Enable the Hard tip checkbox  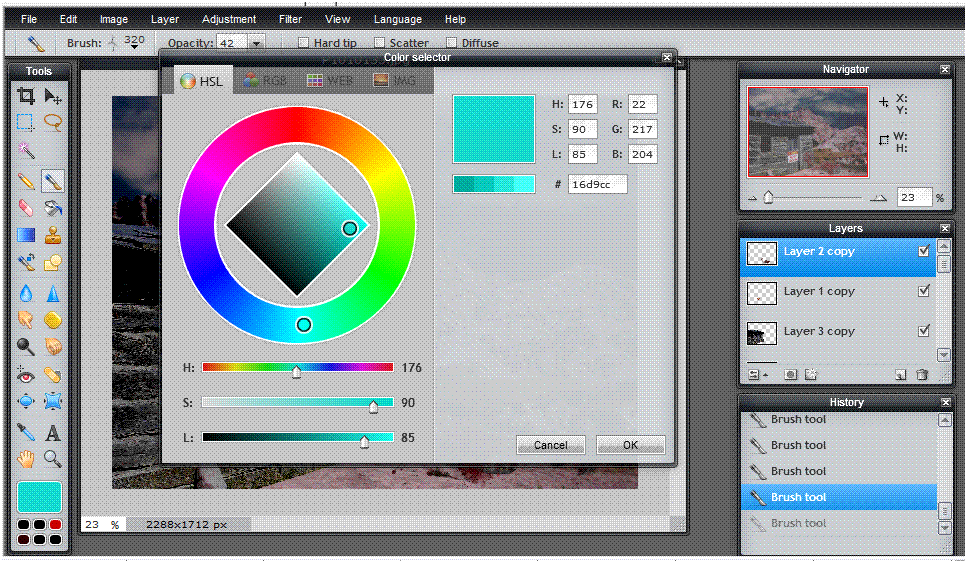tap(303, 43)
